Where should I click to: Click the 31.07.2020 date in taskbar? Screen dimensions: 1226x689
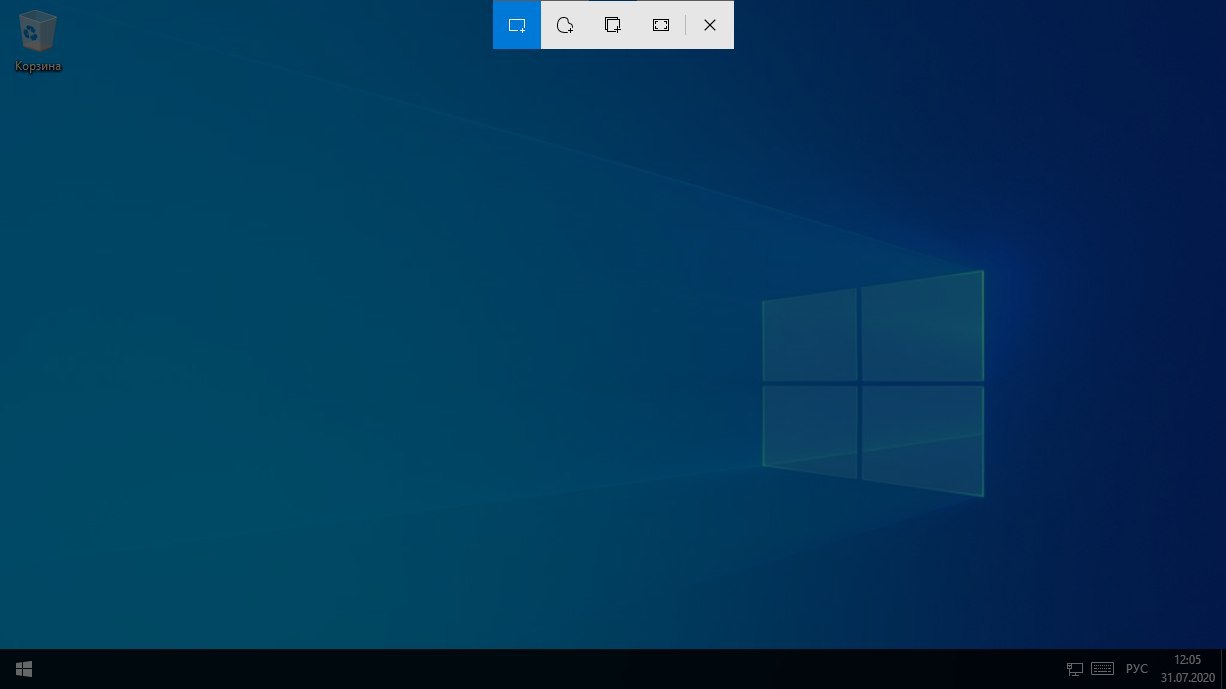coord(1187,677)
